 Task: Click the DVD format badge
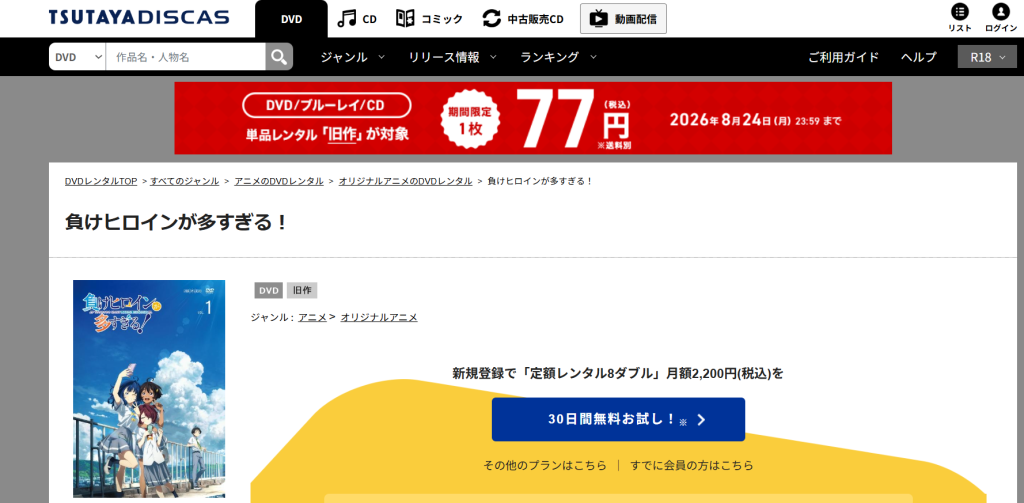tap(268, 291)
